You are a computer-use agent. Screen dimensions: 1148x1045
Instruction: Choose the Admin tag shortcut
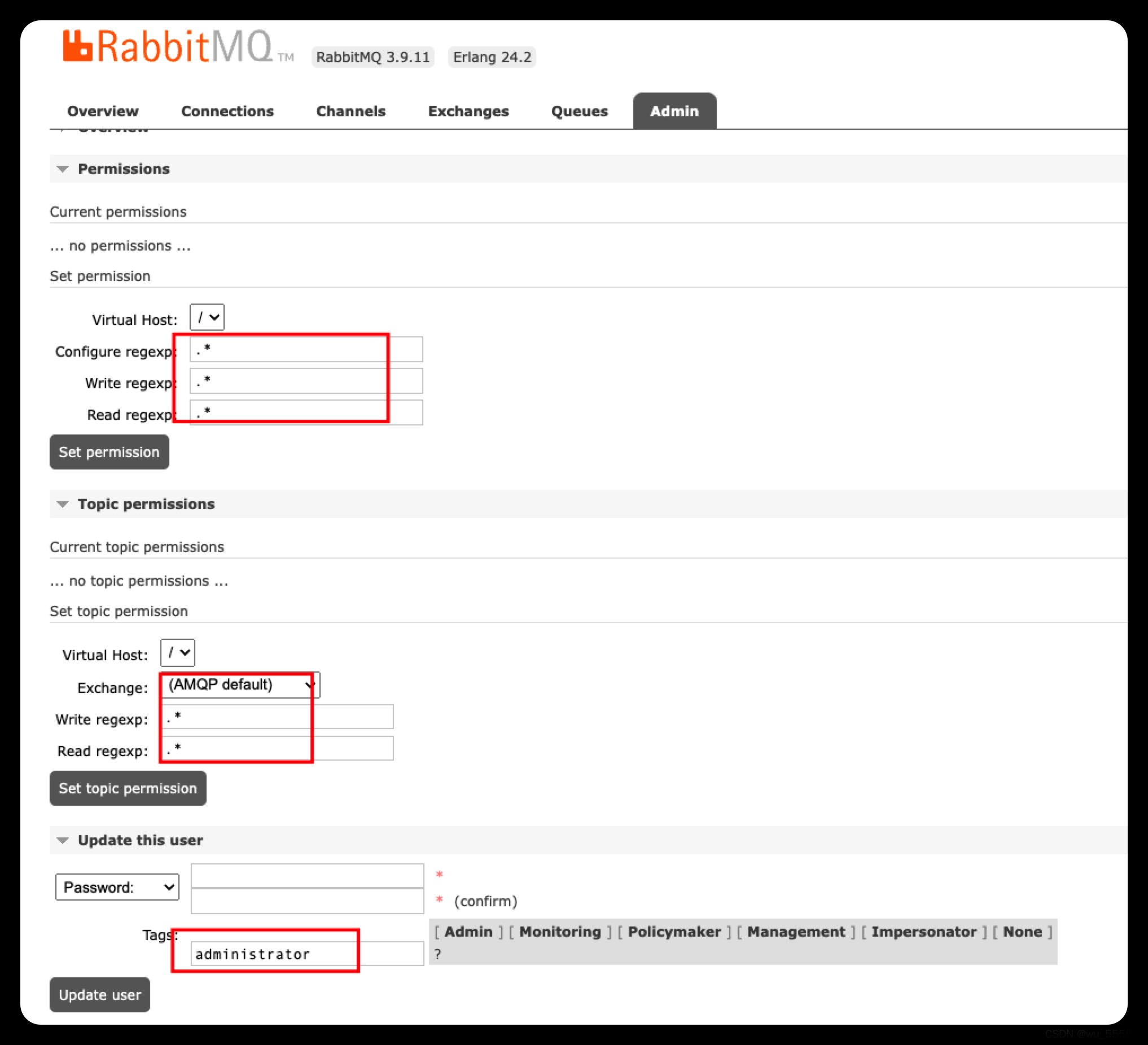coord(468,932)
